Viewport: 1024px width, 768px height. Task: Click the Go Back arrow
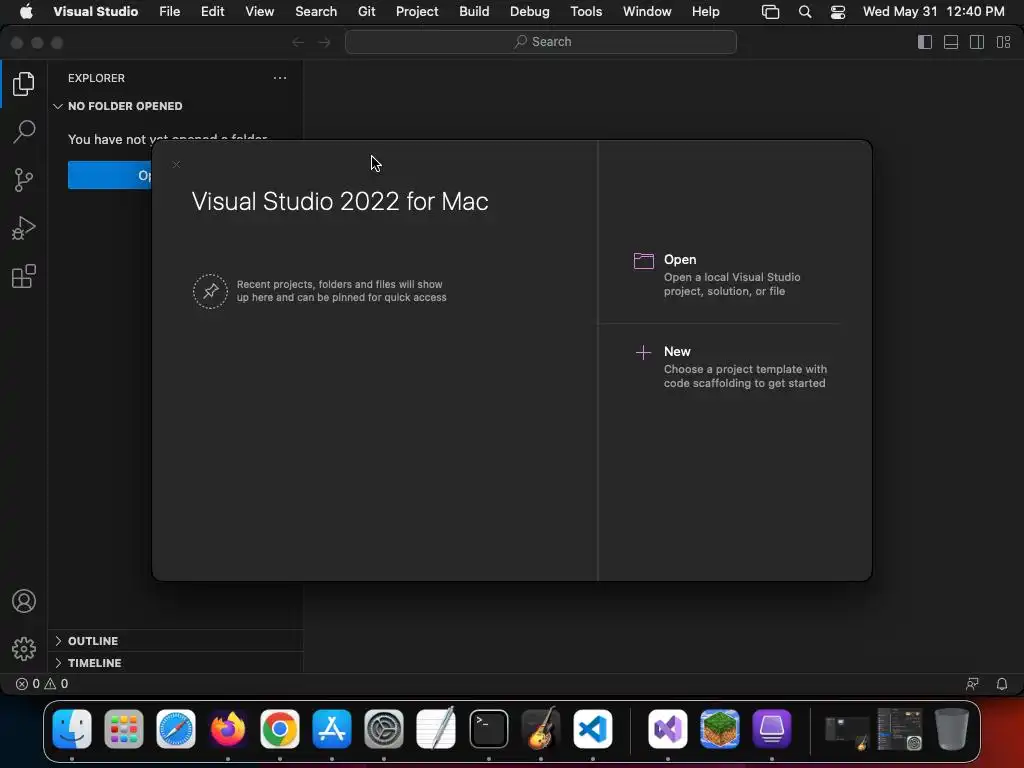click(298, 42)
